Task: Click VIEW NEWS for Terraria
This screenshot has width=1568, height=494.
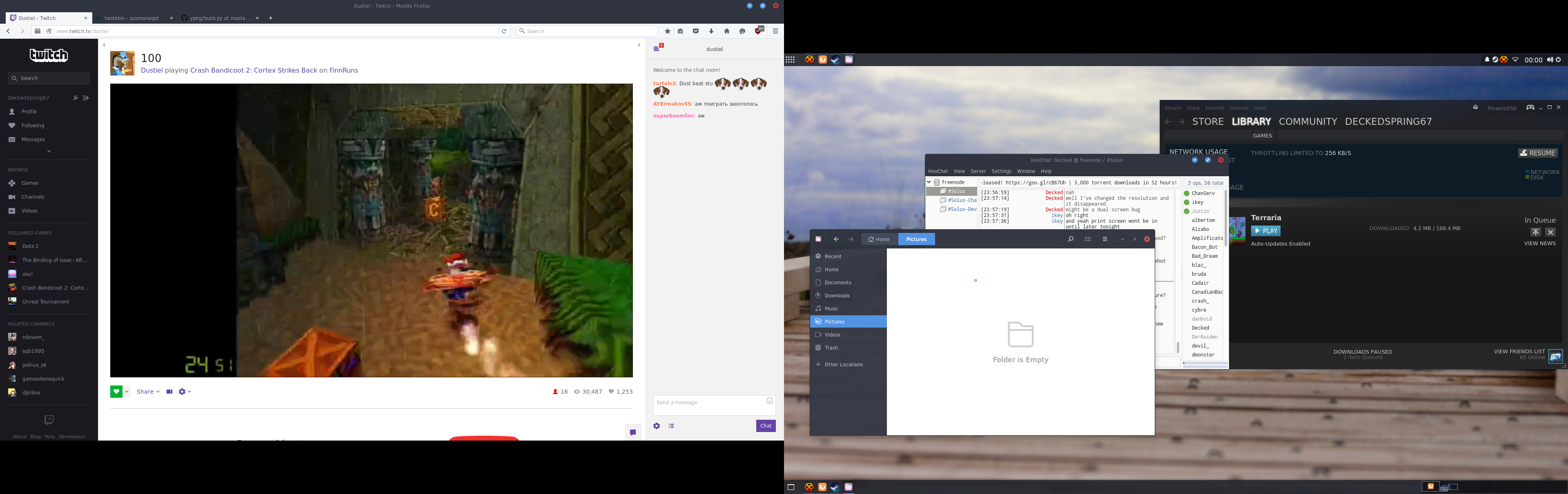Action: (x=1539, y=244)
